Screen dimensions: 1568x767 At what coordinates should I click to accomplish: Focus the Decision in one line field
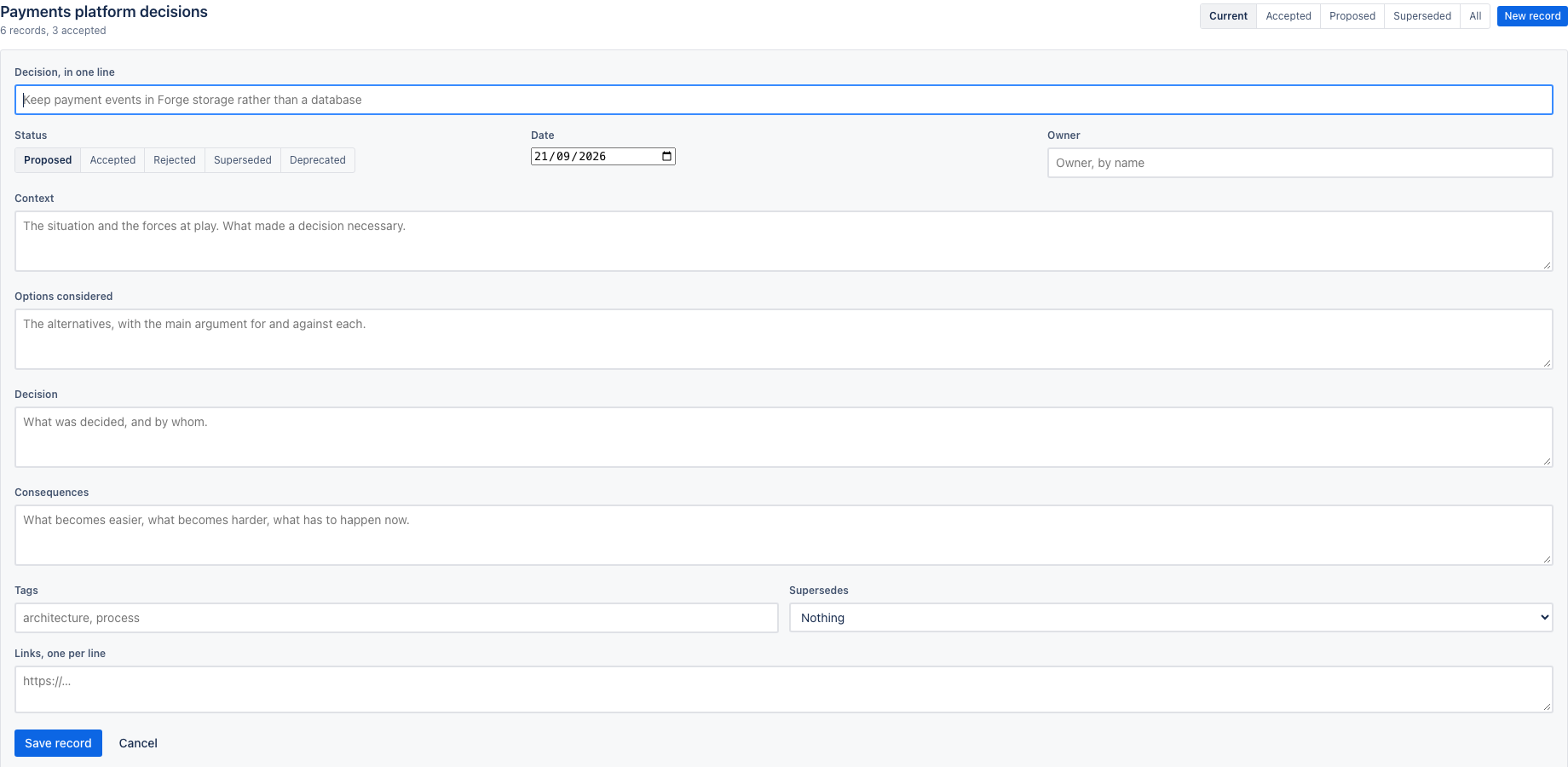pyautogui.click(x=783, y=100)
